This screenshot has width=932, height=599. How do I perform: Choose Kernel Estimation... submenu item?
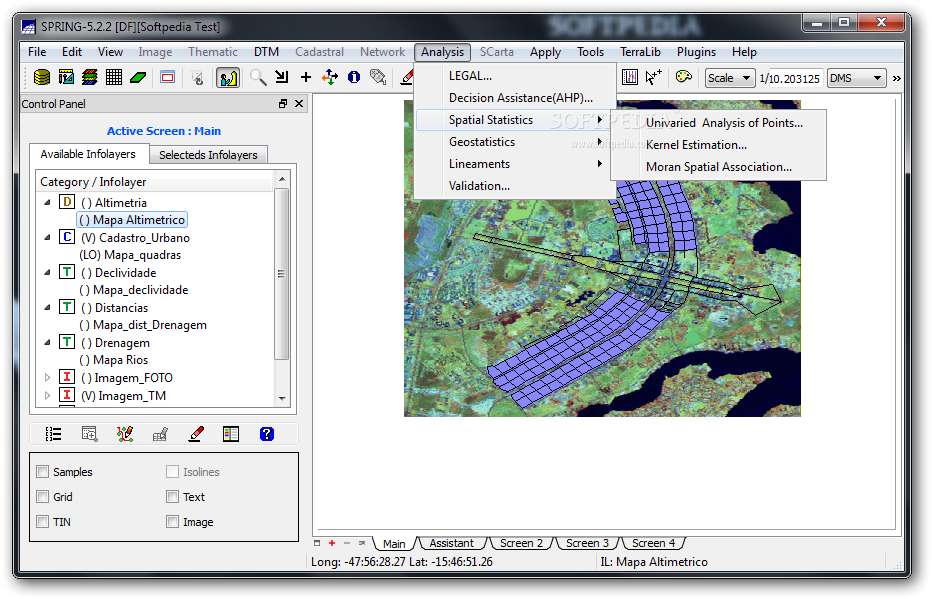719,145
